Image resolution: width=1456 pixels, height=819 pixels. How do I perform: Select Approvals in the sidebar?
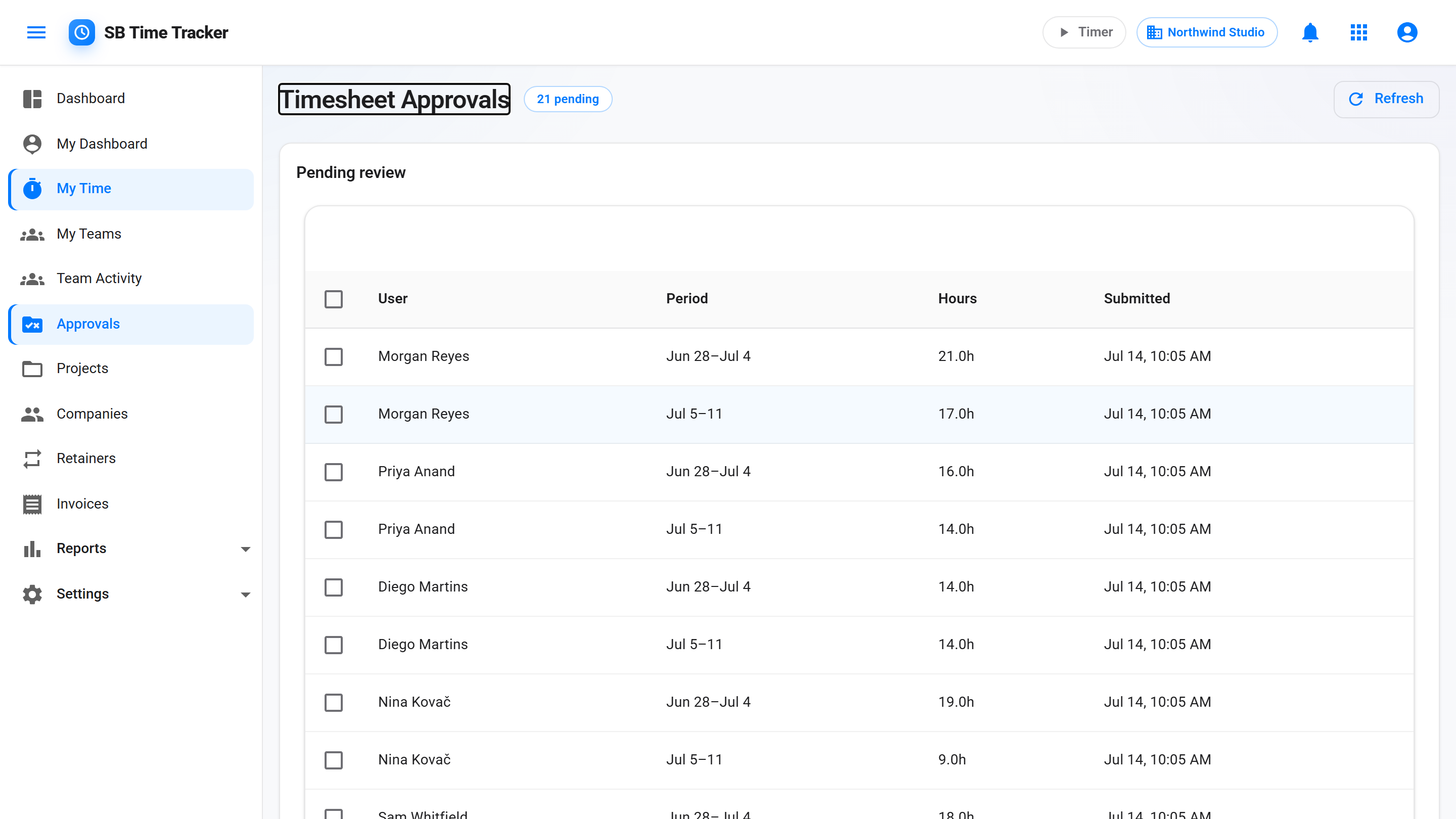pyautogui.click(x=131, y=325)
